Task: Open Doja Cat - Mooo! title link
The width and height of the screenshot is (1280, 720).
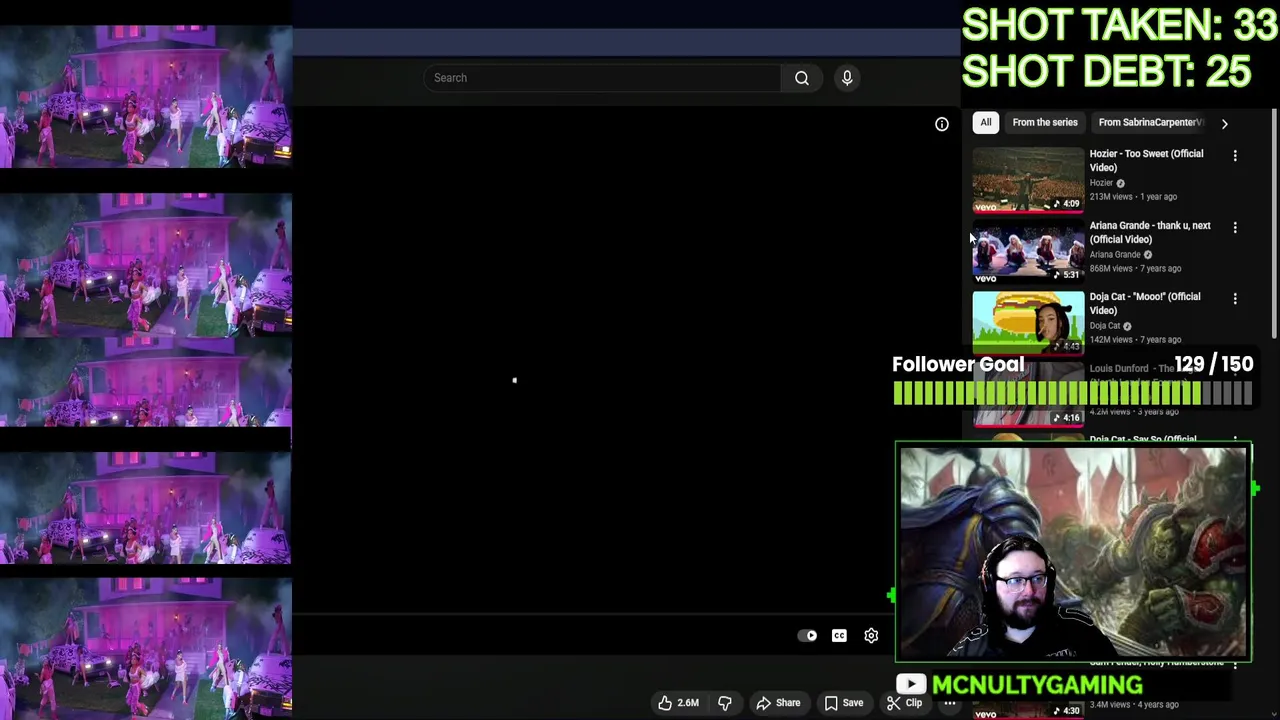Action: tap(1145, 303)
